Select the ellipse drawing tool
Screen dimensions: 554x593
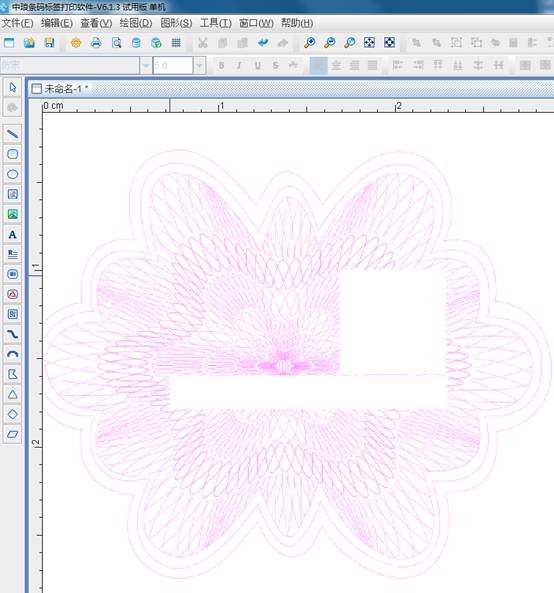(12, 174)
